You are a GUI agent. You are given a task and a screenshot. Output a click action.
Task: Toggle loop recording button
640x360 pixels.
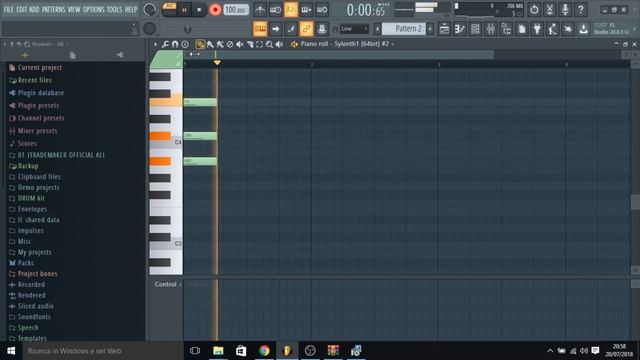(322, 9)
